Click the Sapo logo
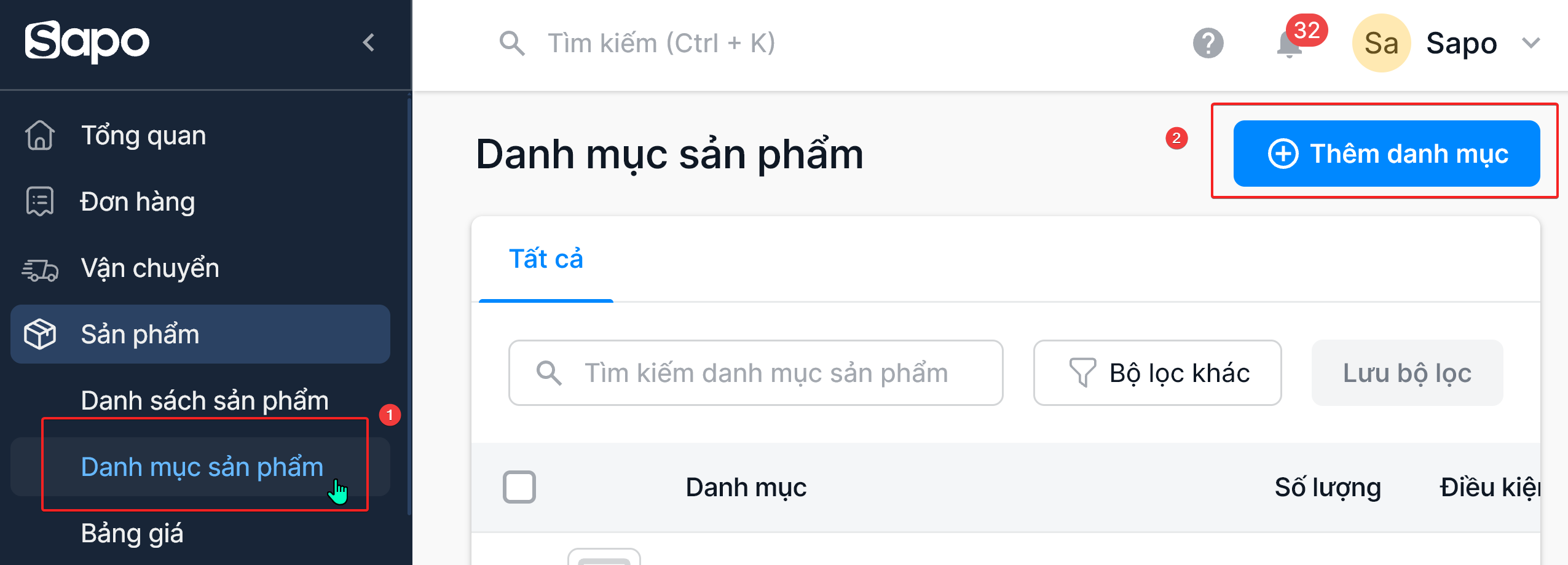The image size is (1568, 565). (87, 42)
